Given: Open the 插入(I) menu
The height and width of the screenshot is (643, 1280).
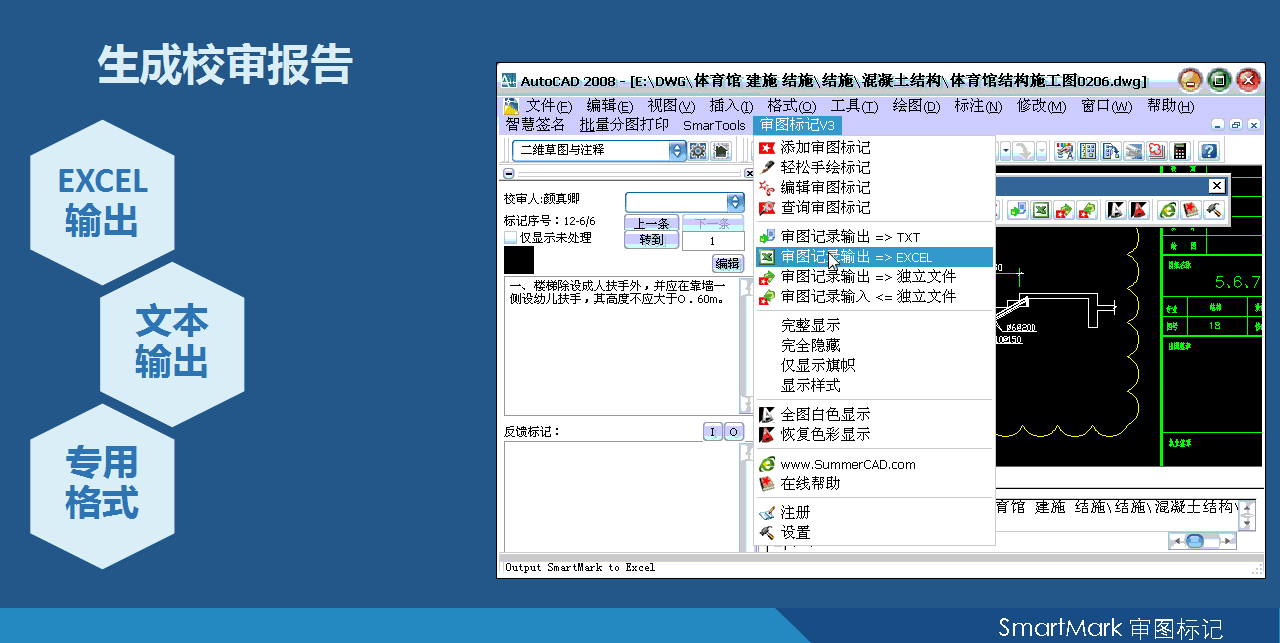Looking at the screenshot, I should pos(731,106).
